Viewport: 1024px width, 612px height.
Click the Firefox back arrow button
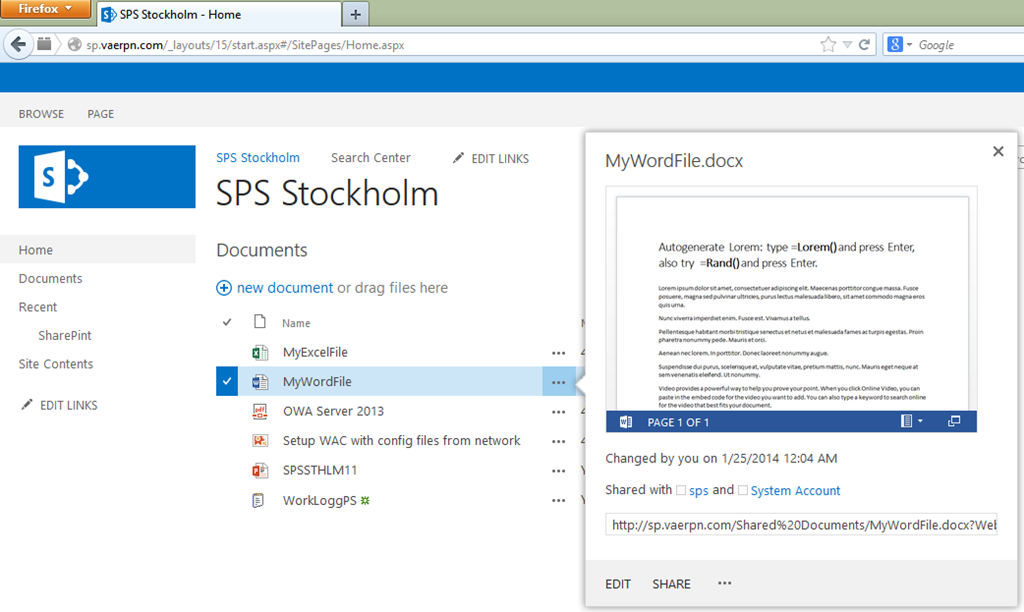[18, 44]
